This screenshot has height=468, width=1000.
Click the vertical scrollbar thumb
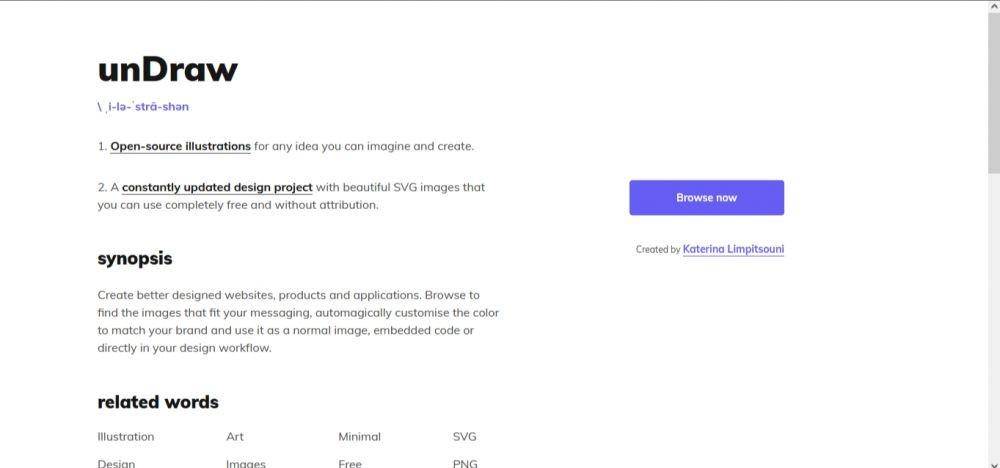click(x=994, y=92)
